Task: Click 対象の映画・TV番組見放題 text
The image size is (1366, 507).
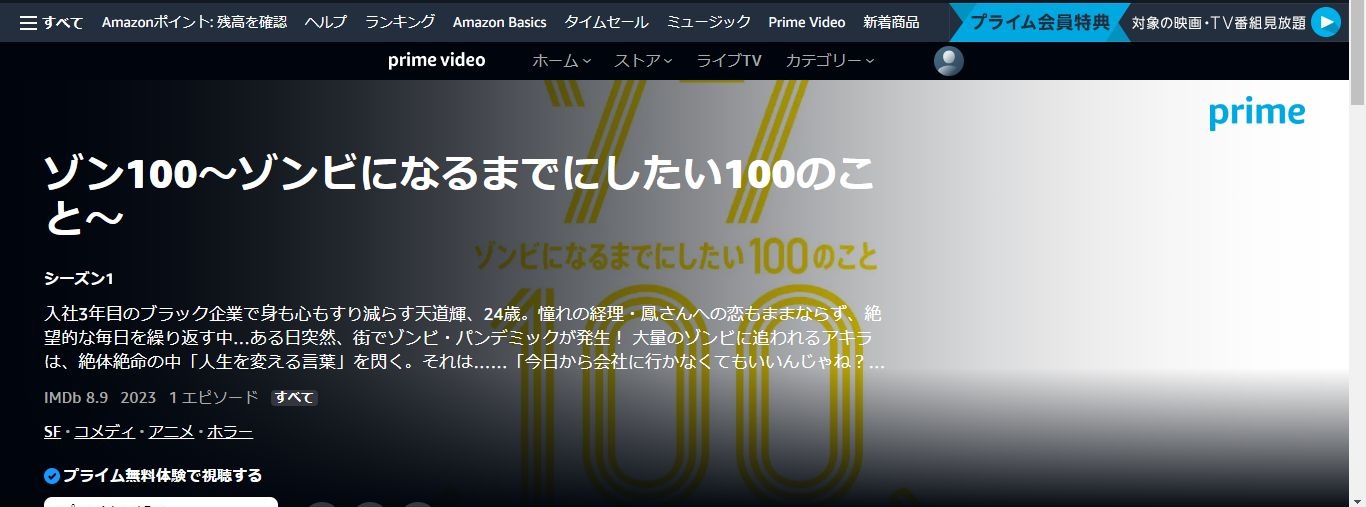Action: point(1219,23)
